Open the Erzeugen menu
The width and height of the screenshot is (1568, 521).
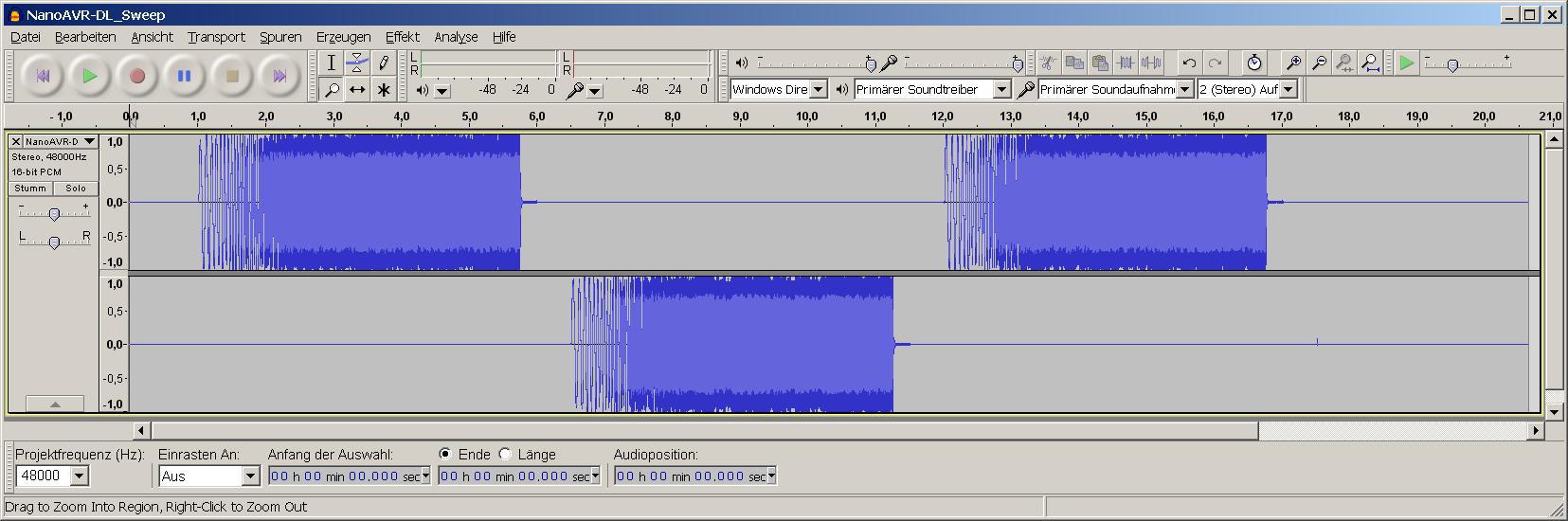[x=343, y=37]
